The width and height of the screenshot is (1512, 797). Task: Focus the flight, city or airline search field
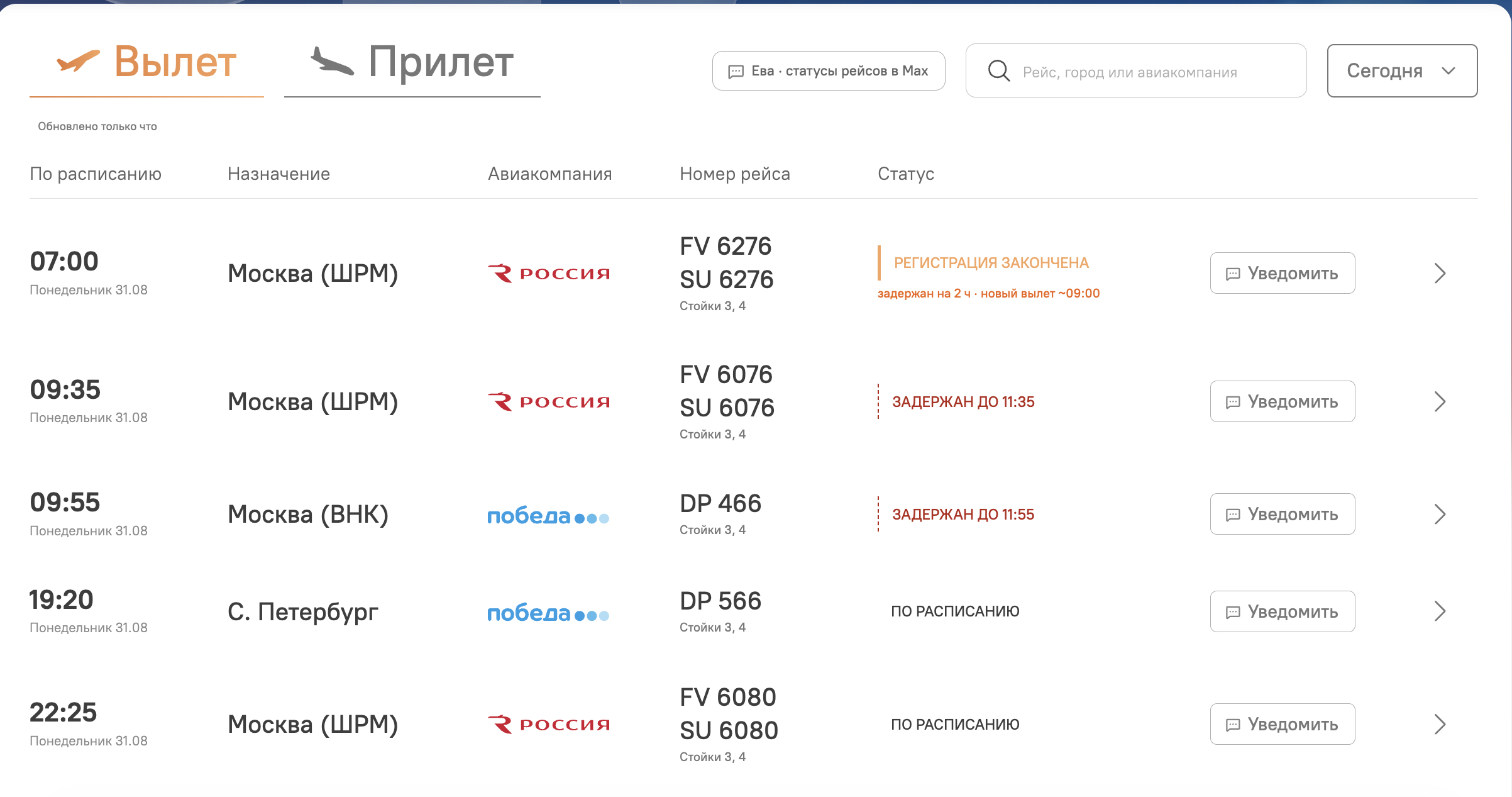pos(1135,70)
